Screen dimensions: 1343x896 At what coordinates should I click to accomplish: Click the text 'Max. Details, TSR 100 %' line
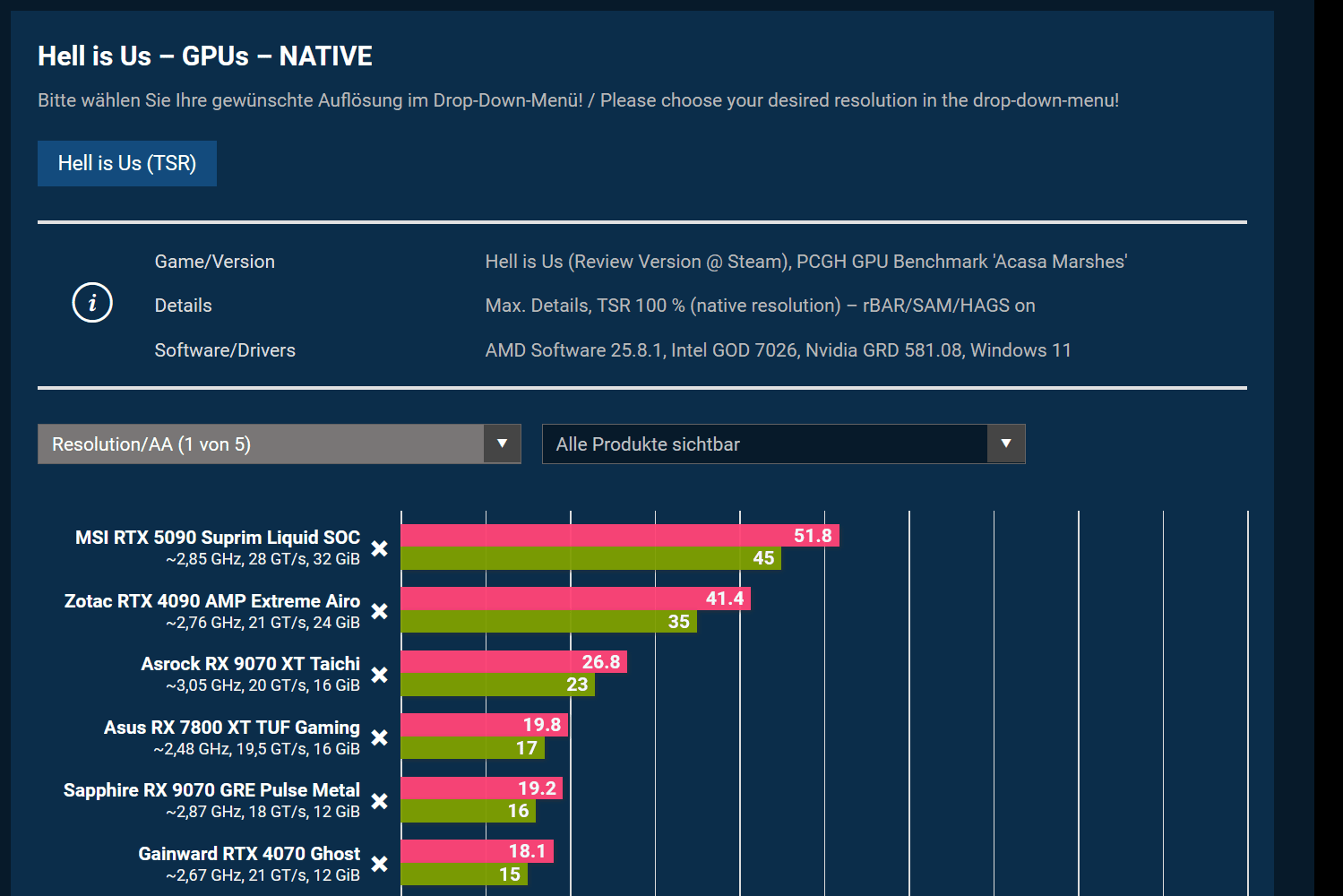pos(761,306)
